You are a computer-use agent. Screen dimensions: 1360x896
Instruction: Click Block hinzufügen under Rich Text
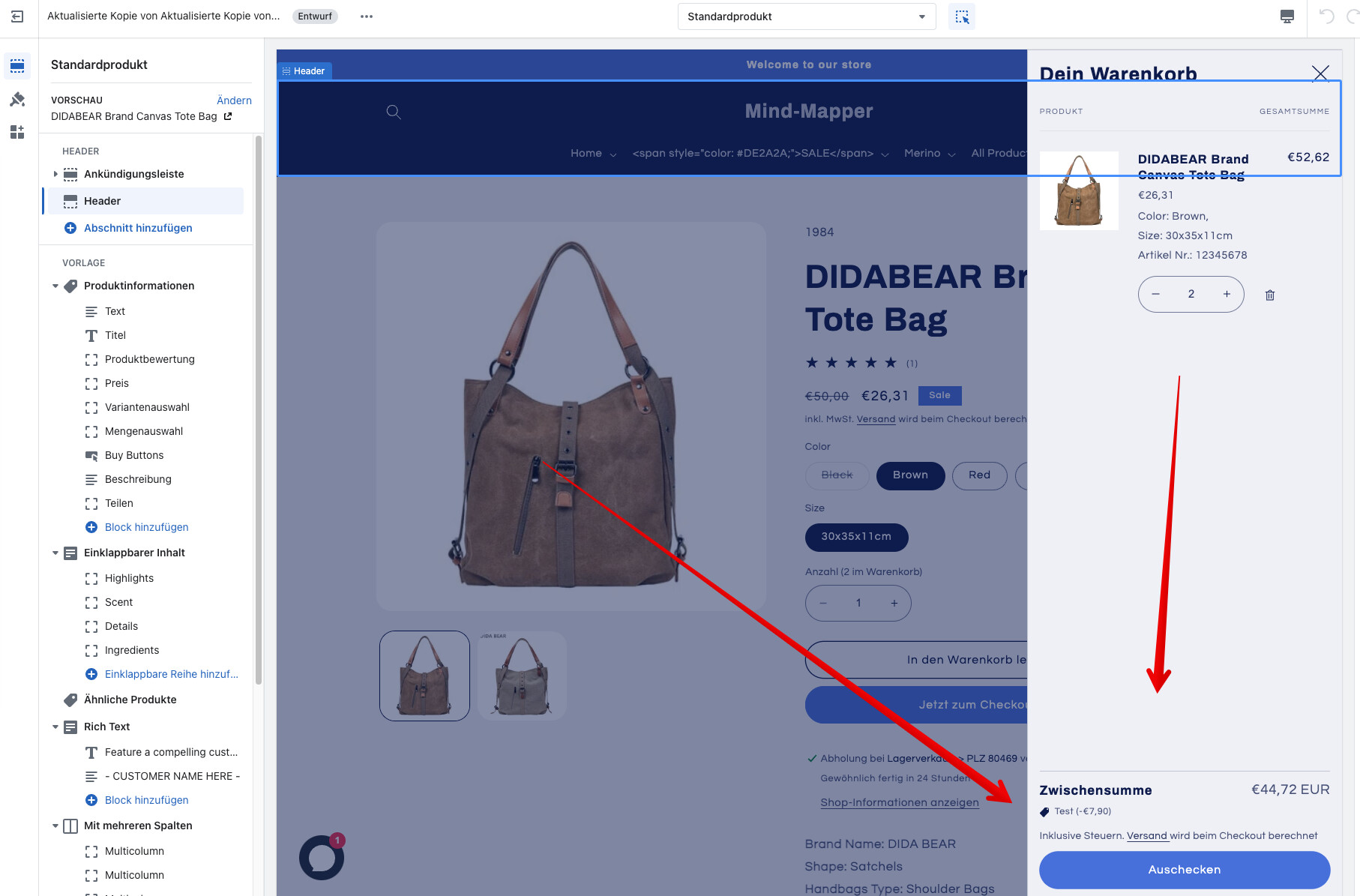pyautogui.click(x=147, y=800)
